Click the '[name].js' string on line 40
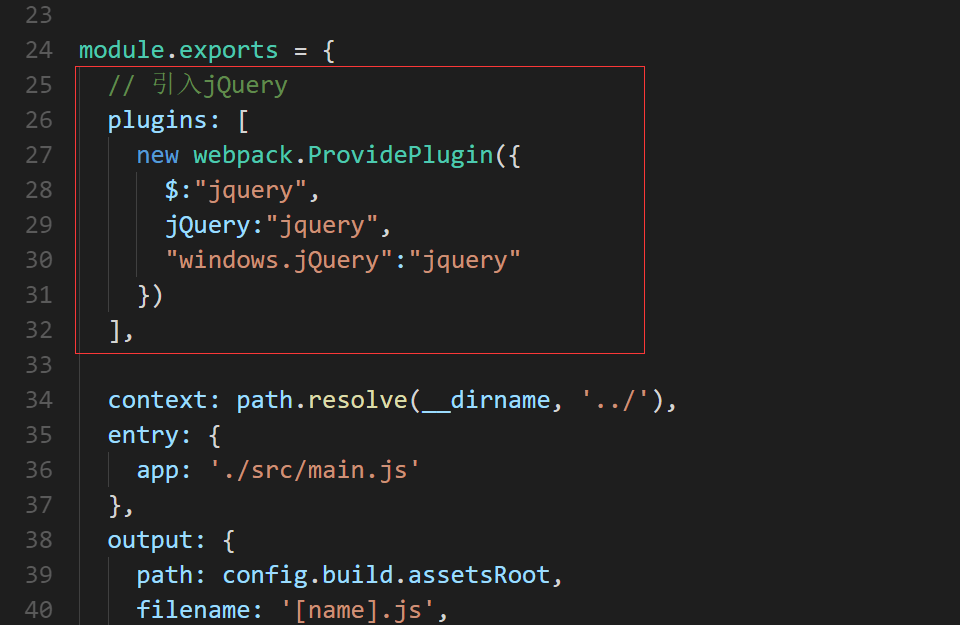This screenshot has width=960, height=625. point(358,610)
